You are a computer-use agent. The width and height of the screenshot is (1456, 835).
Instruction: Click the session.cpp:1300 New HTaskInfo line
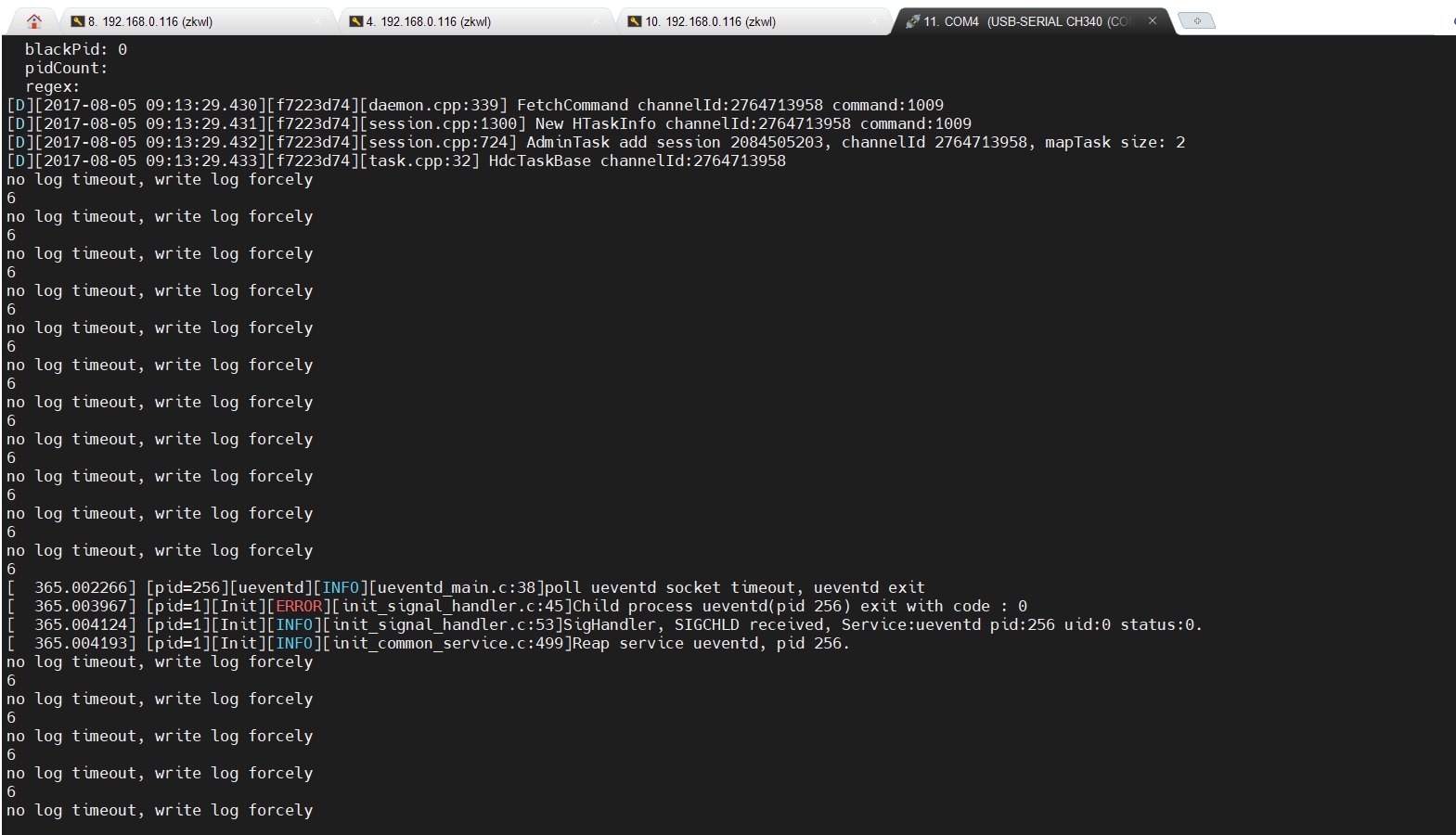(x=489, y=123)
